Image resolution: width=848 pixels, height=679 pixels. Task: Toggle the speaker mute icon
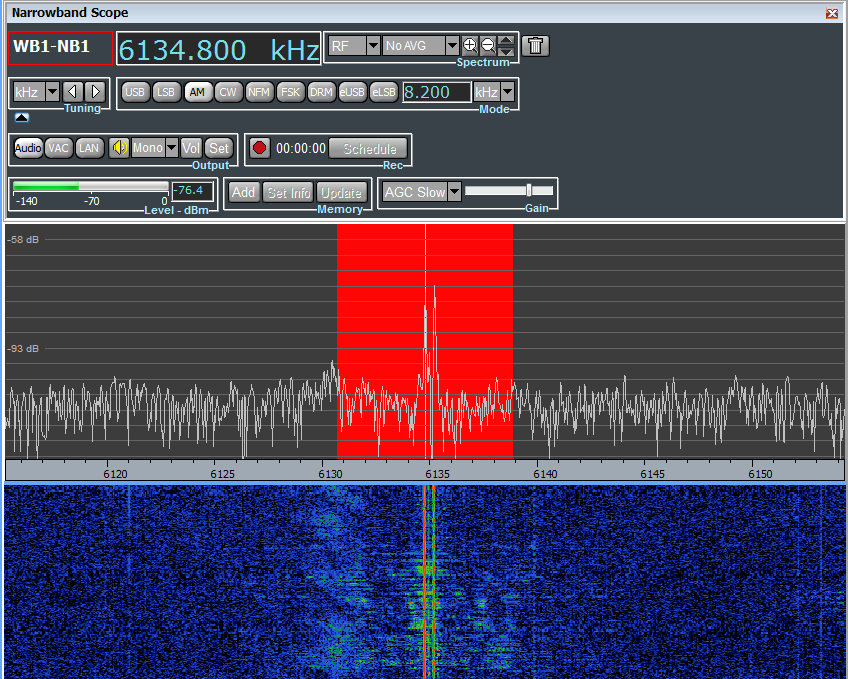point(119,148)
